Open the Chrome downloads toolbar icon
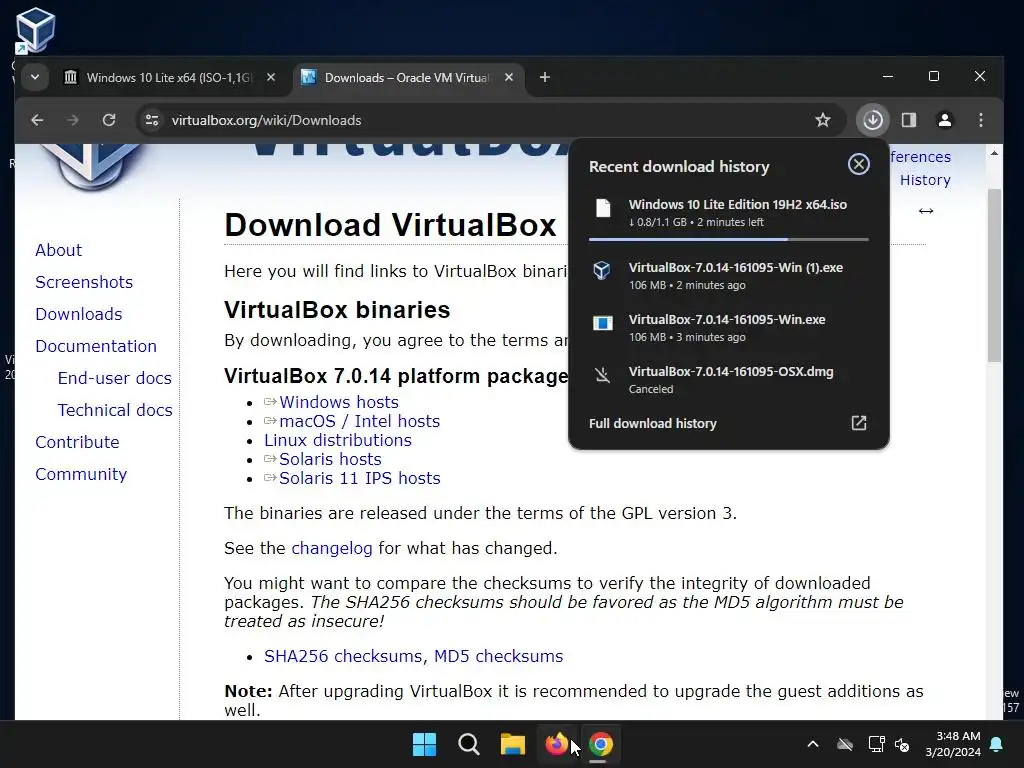 click(872, 120)
